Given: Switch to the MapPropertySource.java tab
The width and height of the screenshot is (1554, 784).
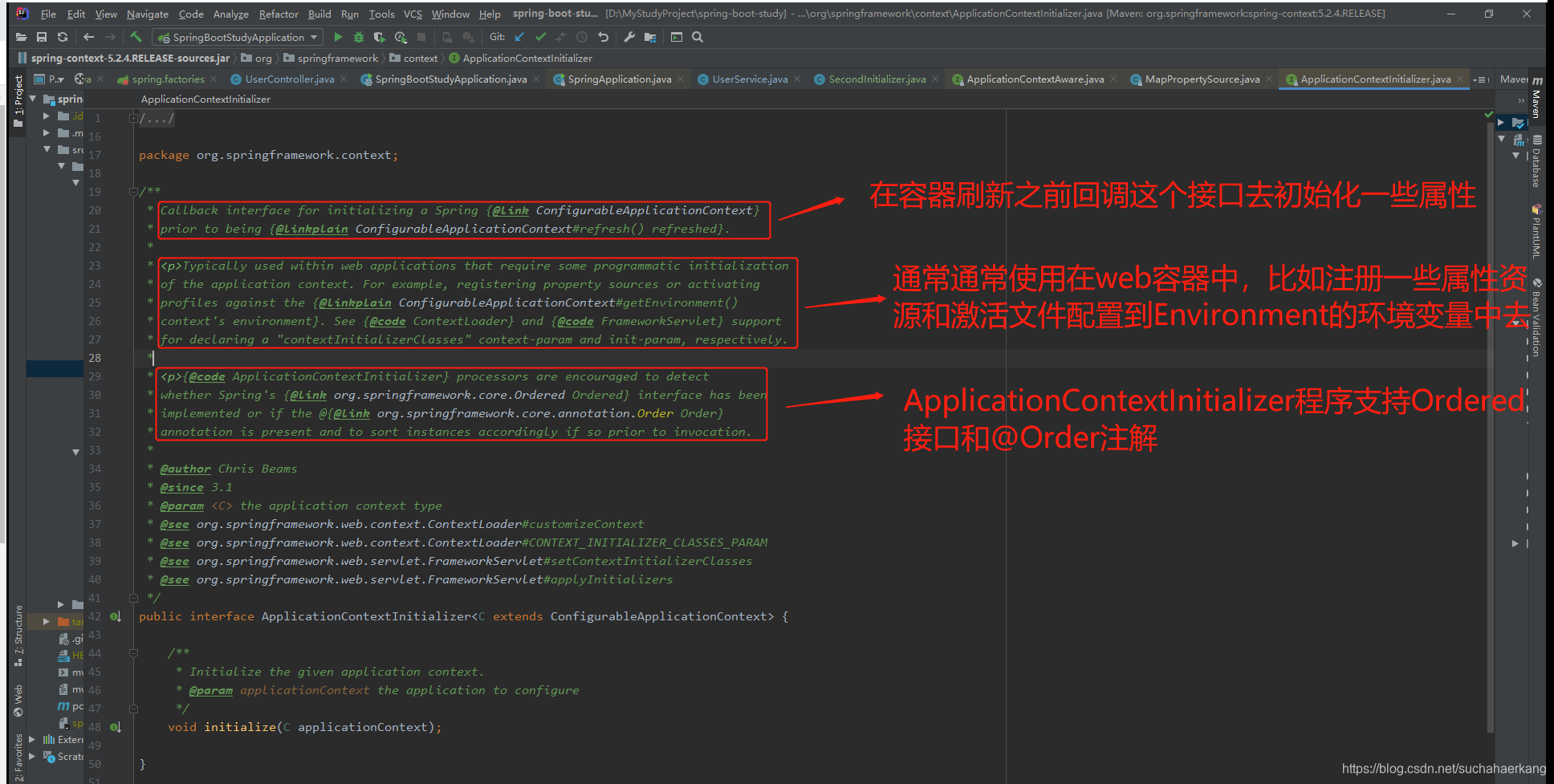Looking at the screenshot, I should pyautogui.click(x=1202, y=79).
